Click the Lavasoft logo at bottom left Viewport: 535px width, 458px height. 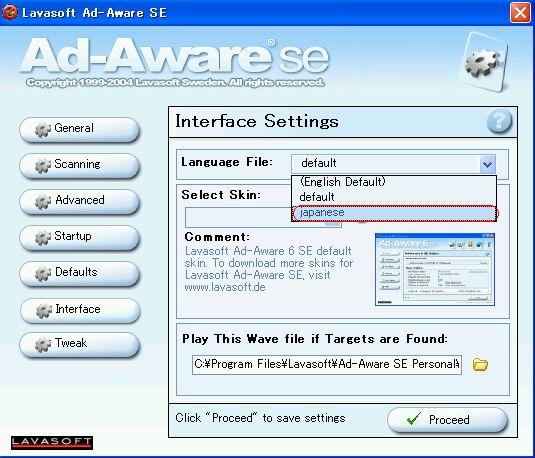tap(52, 442)
